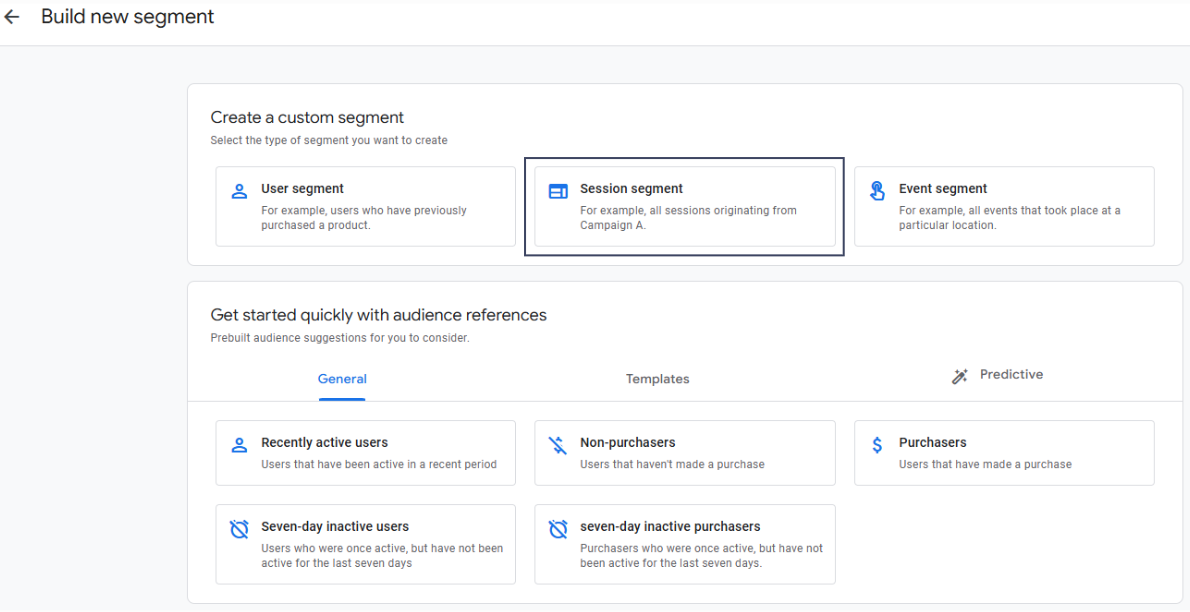Click the Event segment touch icon
This screenshot has height=612, width=1190.
(877, 191)
